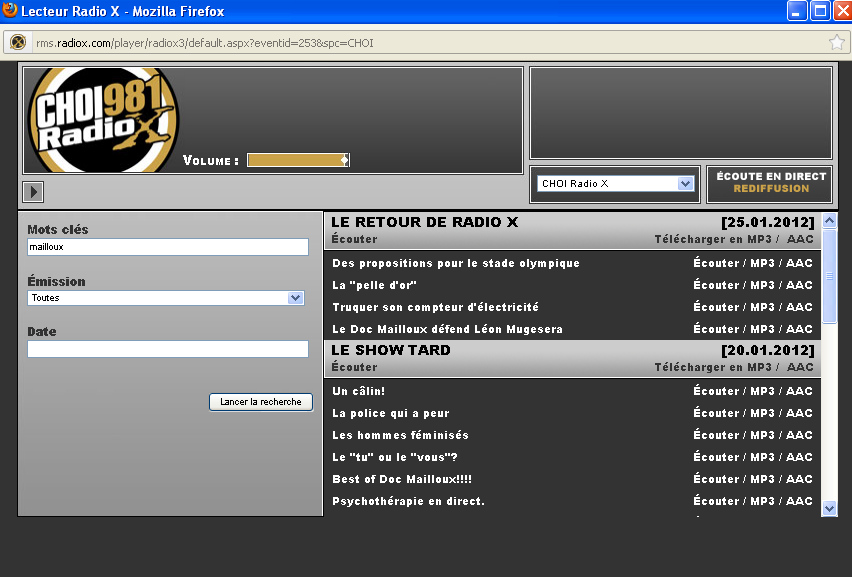This screenshot has height=577, width=852.
Task: Get AAC of Les hommes féminisés
Action: [x=799, y=435]
